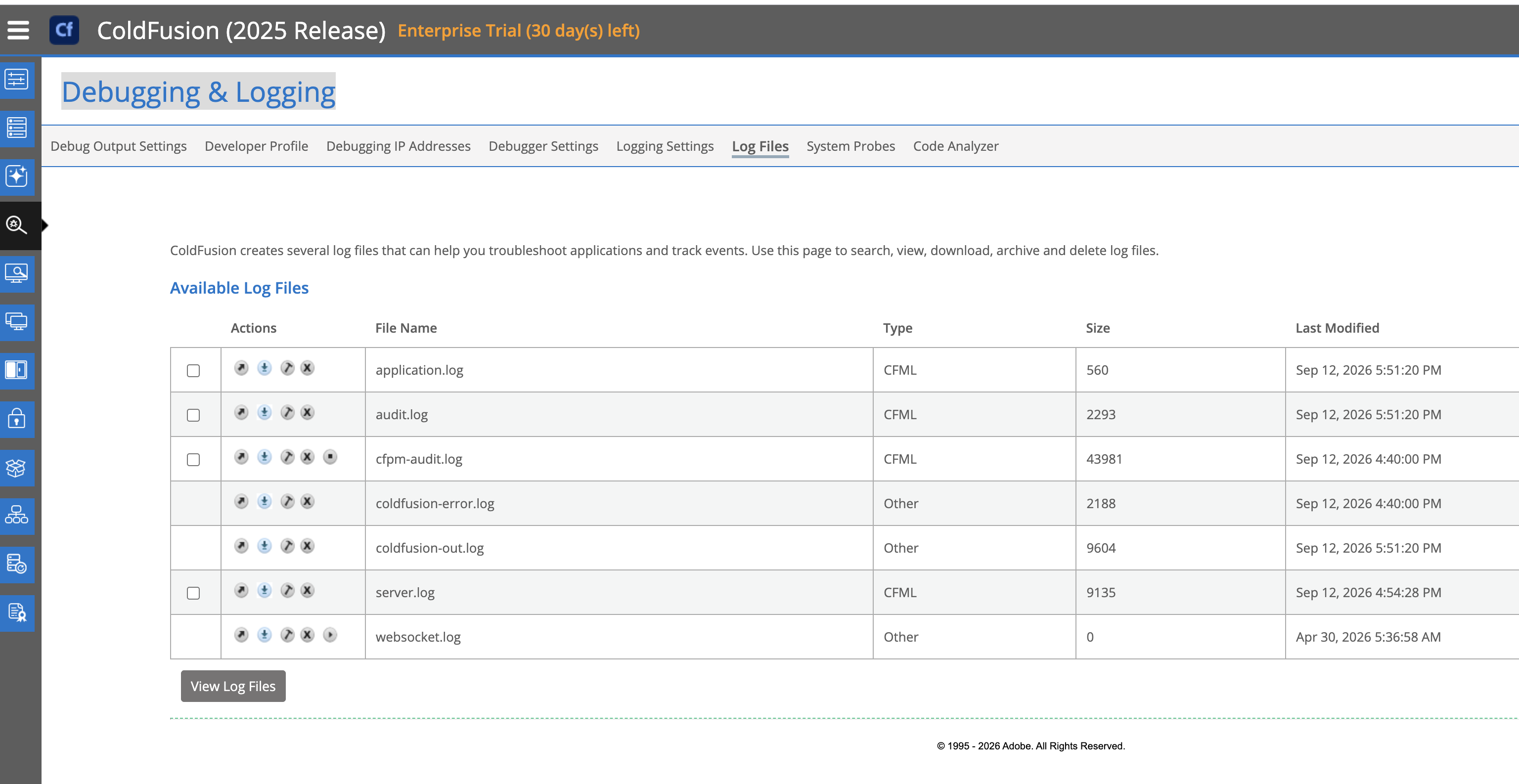Screen dimensions: 1519x784
Task: Click the 43981 size value
Action: [1105, 459]
